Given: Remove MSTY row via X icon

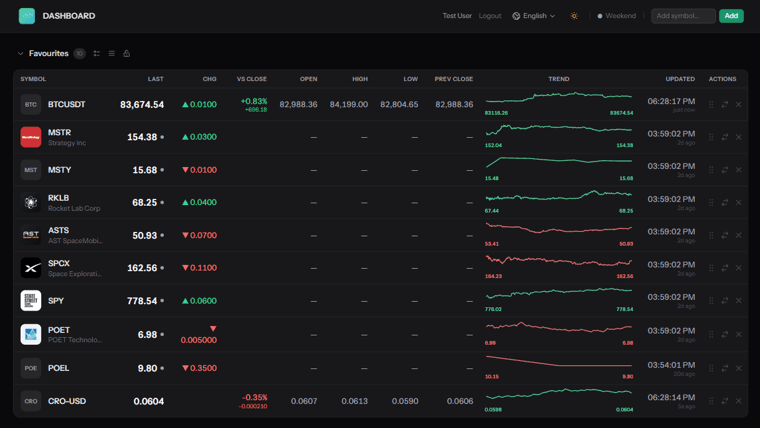Looking at the screenshot, I should point(739,170).
